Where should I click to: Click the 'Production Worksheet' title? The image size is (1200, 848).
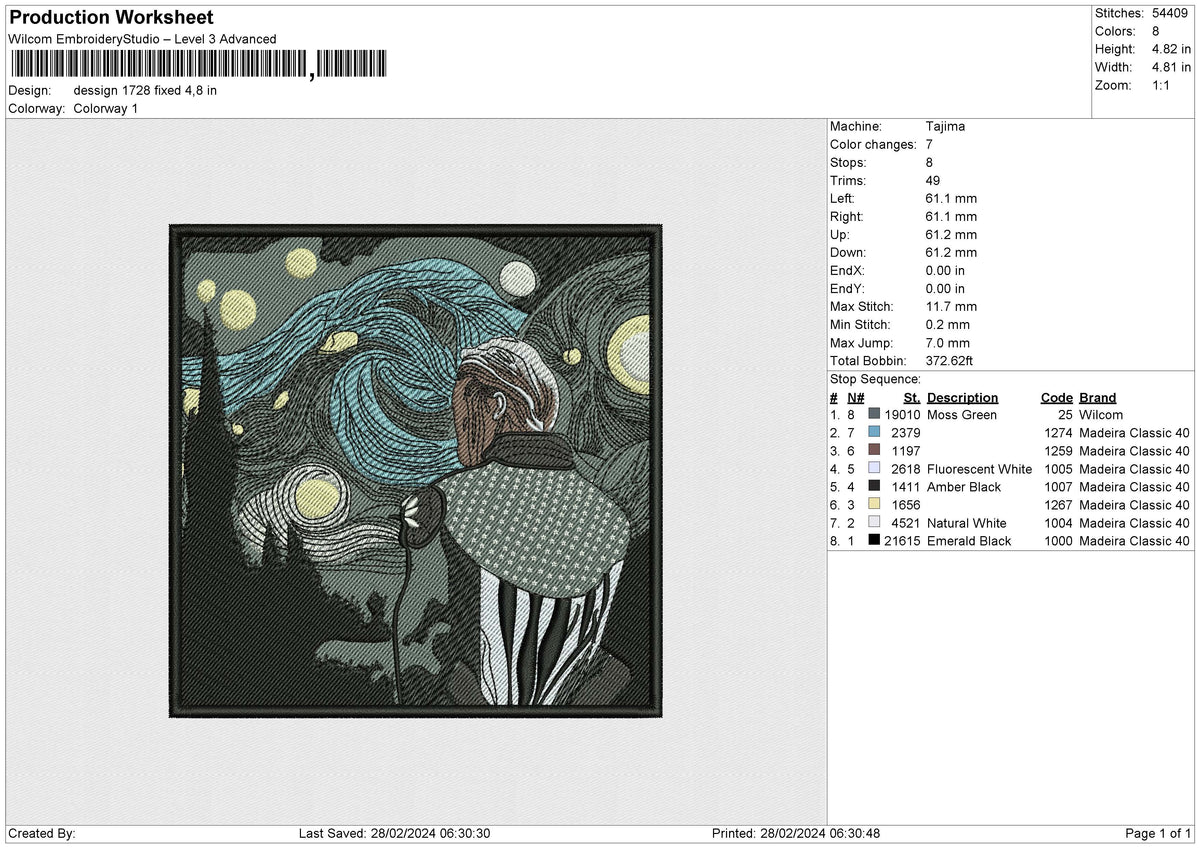tap(111, 18)
